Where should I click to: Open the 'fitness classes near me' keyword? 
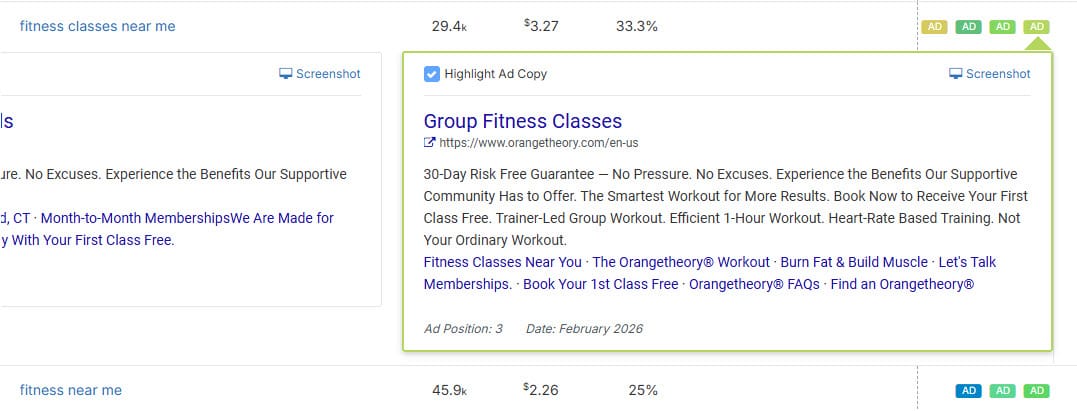tap(97, 26)
